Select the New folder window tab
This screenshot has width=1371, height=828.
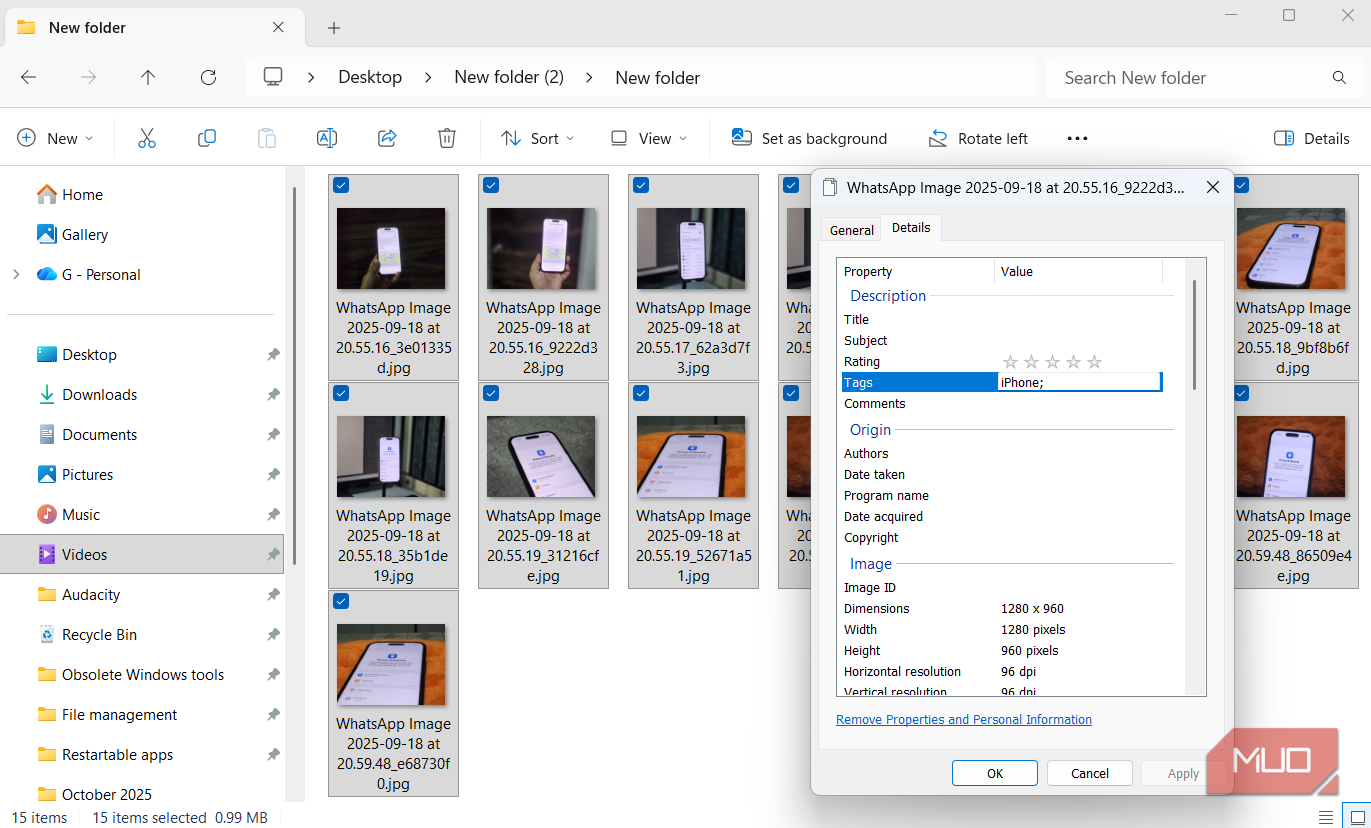point(156,28)
